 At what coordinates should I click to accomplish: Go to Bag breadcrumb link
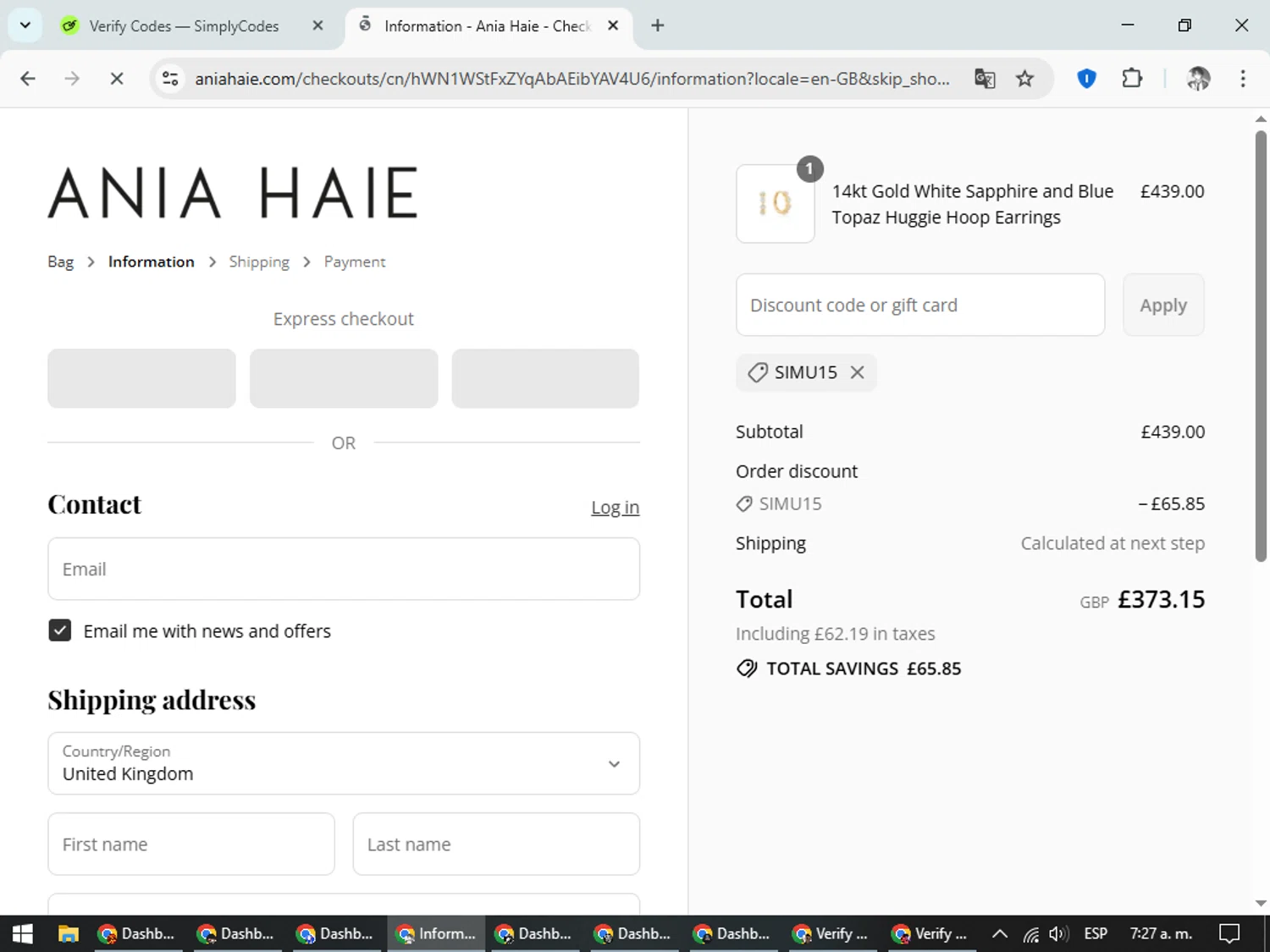pyautogui.click(x=61, y=261)
